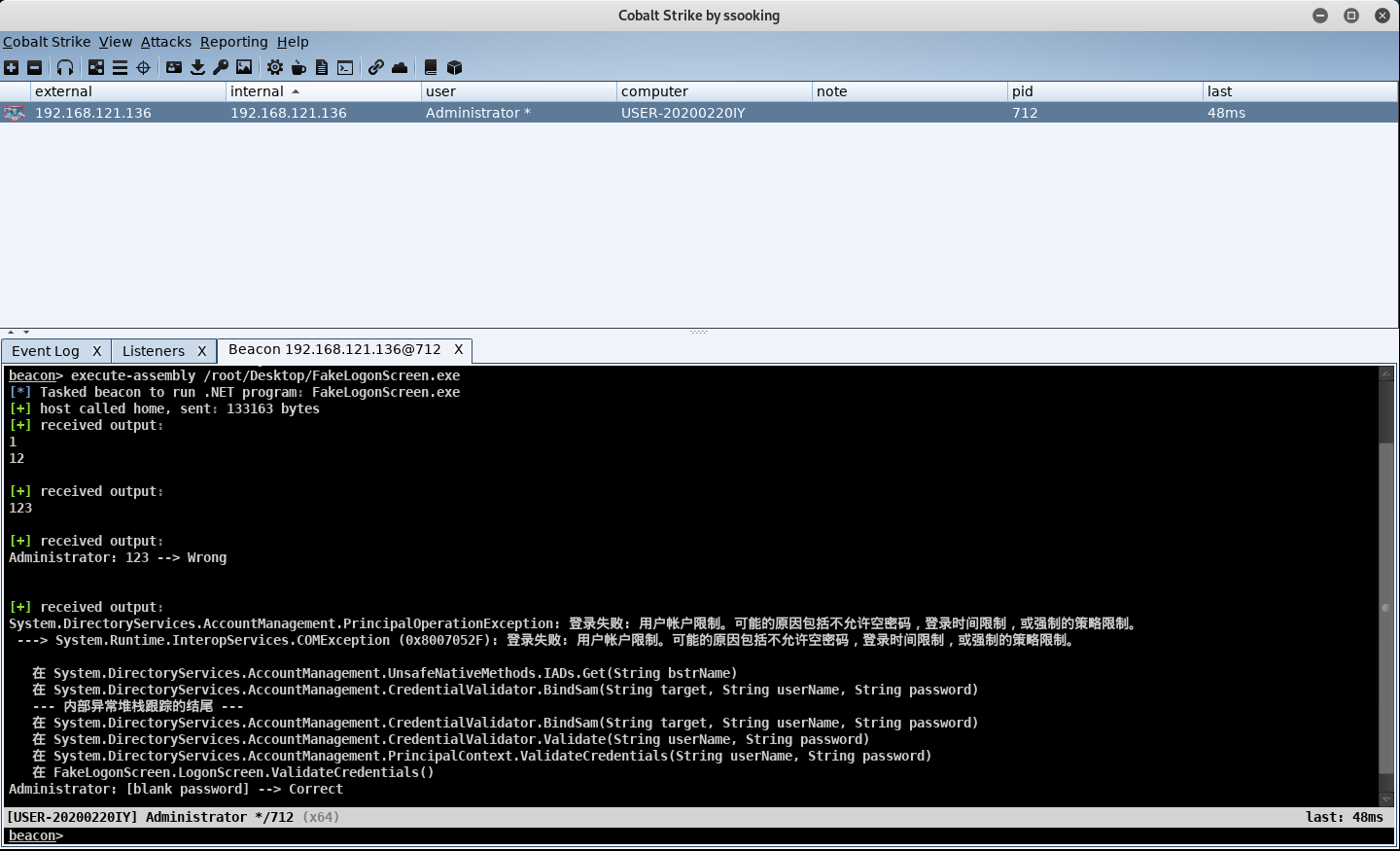The width and height of the screenshot is (1400, 851).
Task: Close the Event Log tab
Action: [97, 351]
